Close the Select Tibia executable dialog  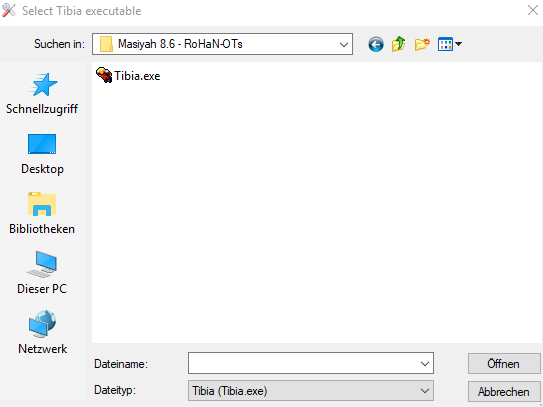click(533, 11)
